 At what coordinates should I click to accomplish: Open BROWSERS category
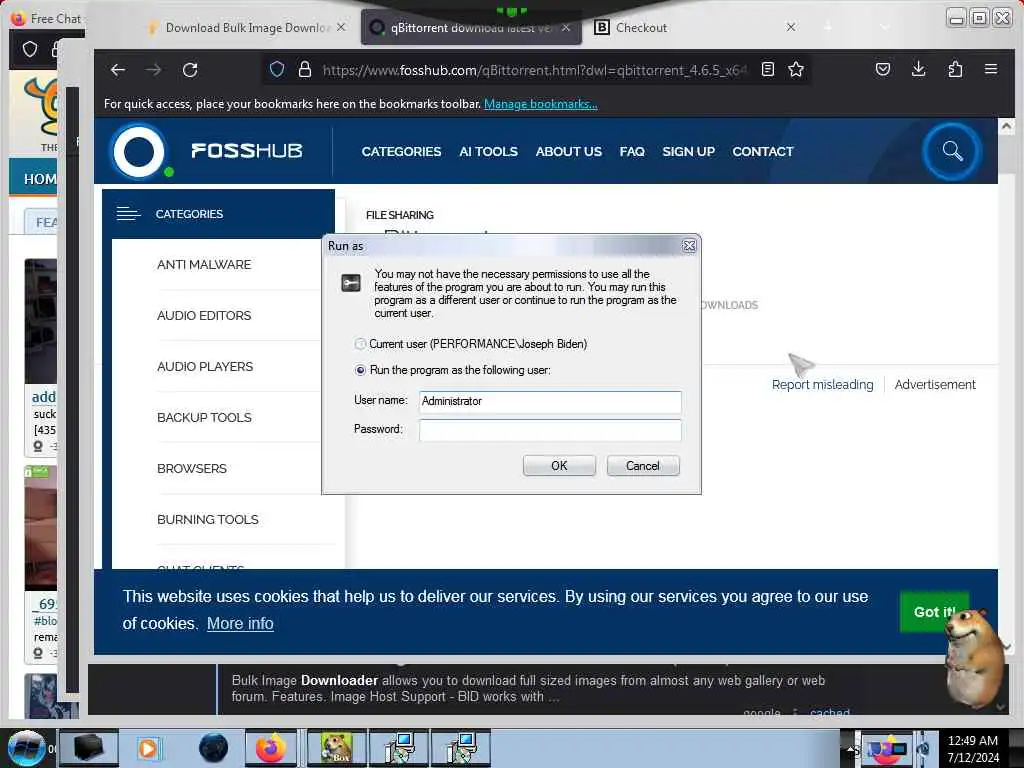(x=191, y=468)
